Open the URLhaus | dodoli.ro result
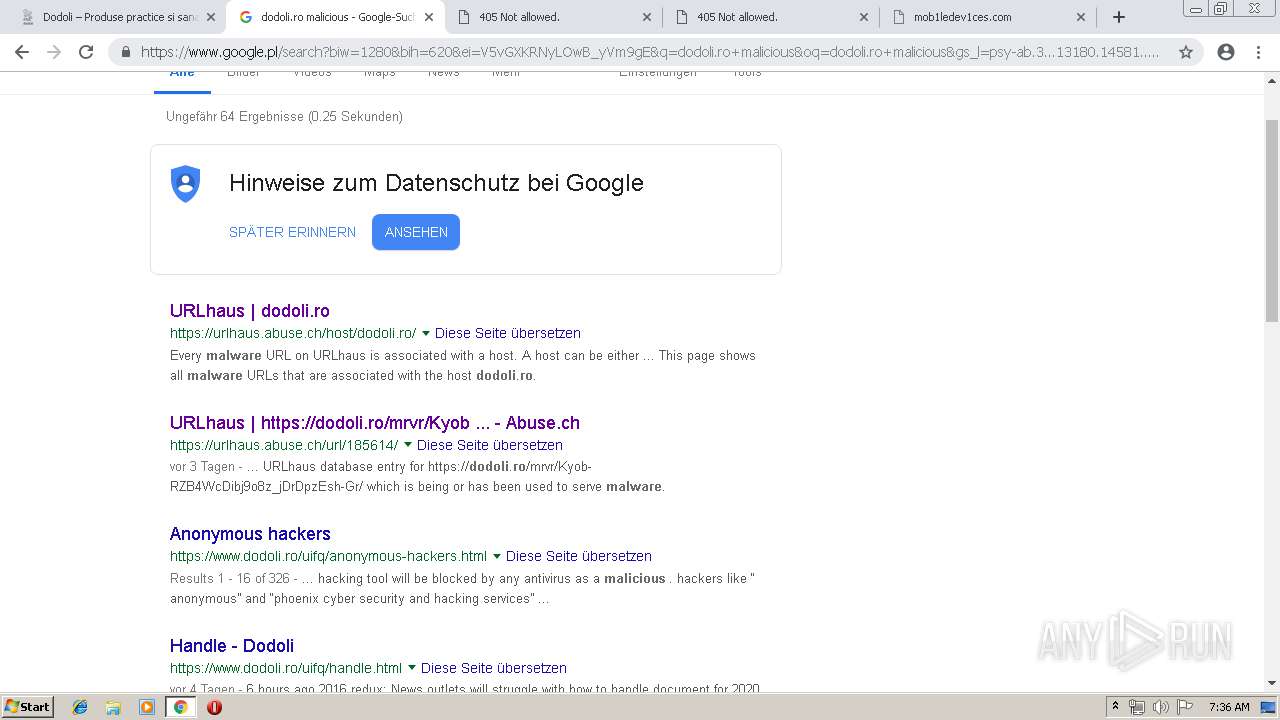This screenshot has width=1280, height=720. pyautogui.click(x=250, y=311)
